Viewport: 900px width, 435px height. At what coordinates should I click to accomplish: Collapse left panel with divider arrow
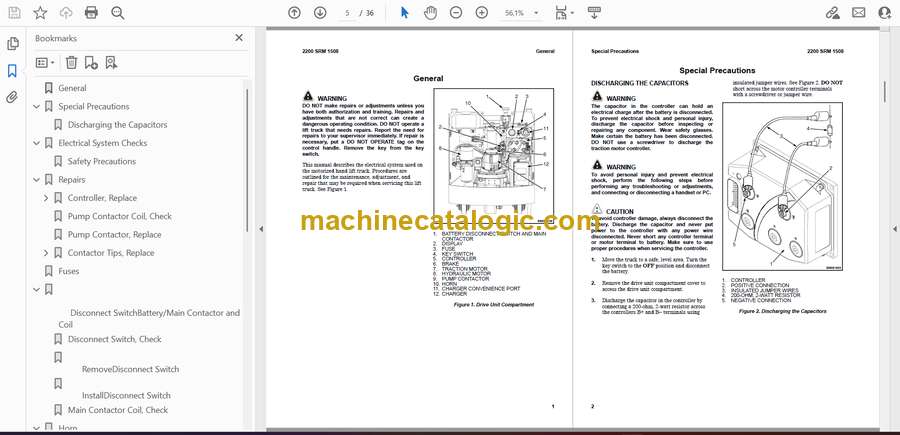pos(261,229)
